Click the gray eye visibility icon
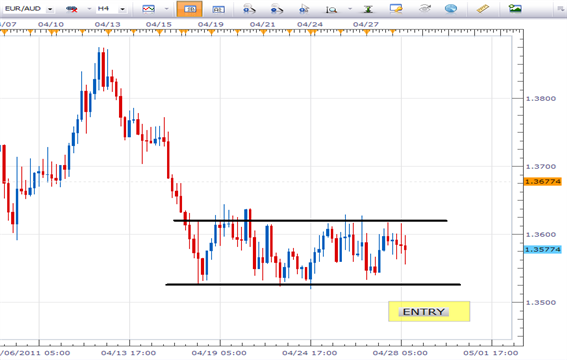The height and width of the screenshot is (360, 567). pyautogui.click(x=425, y=8)
